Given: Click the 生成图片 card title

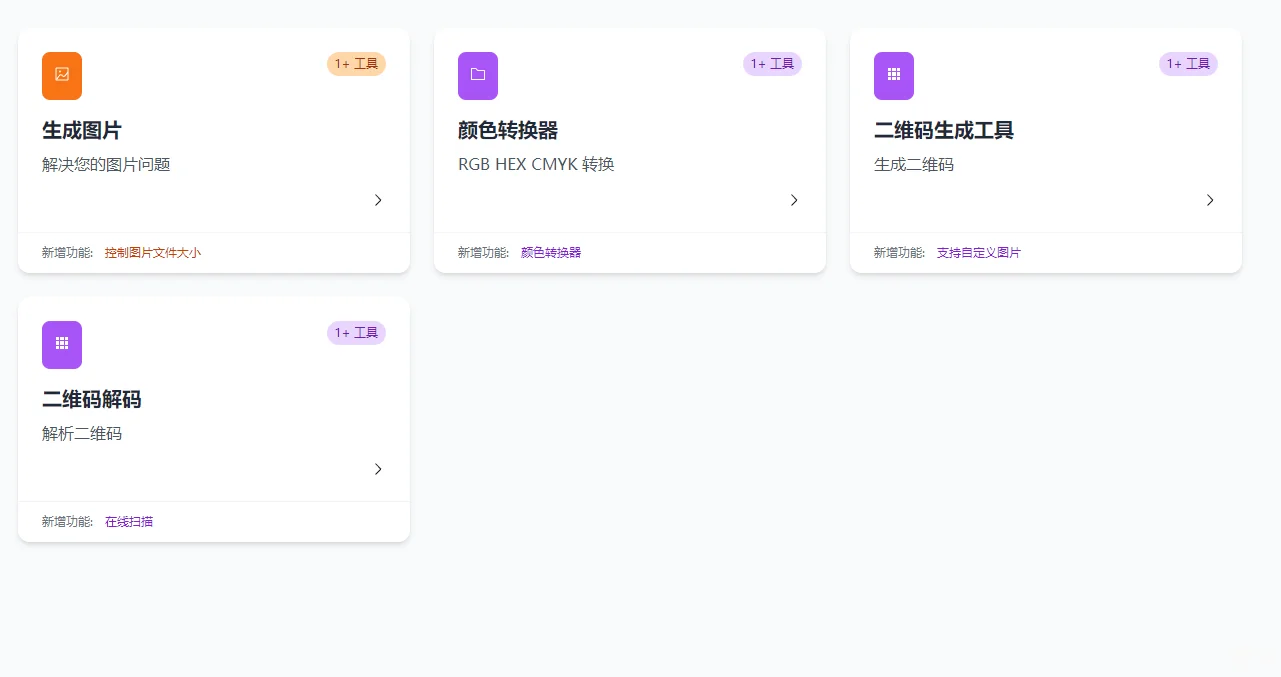Looking at the screenshot, I should 79,130.
